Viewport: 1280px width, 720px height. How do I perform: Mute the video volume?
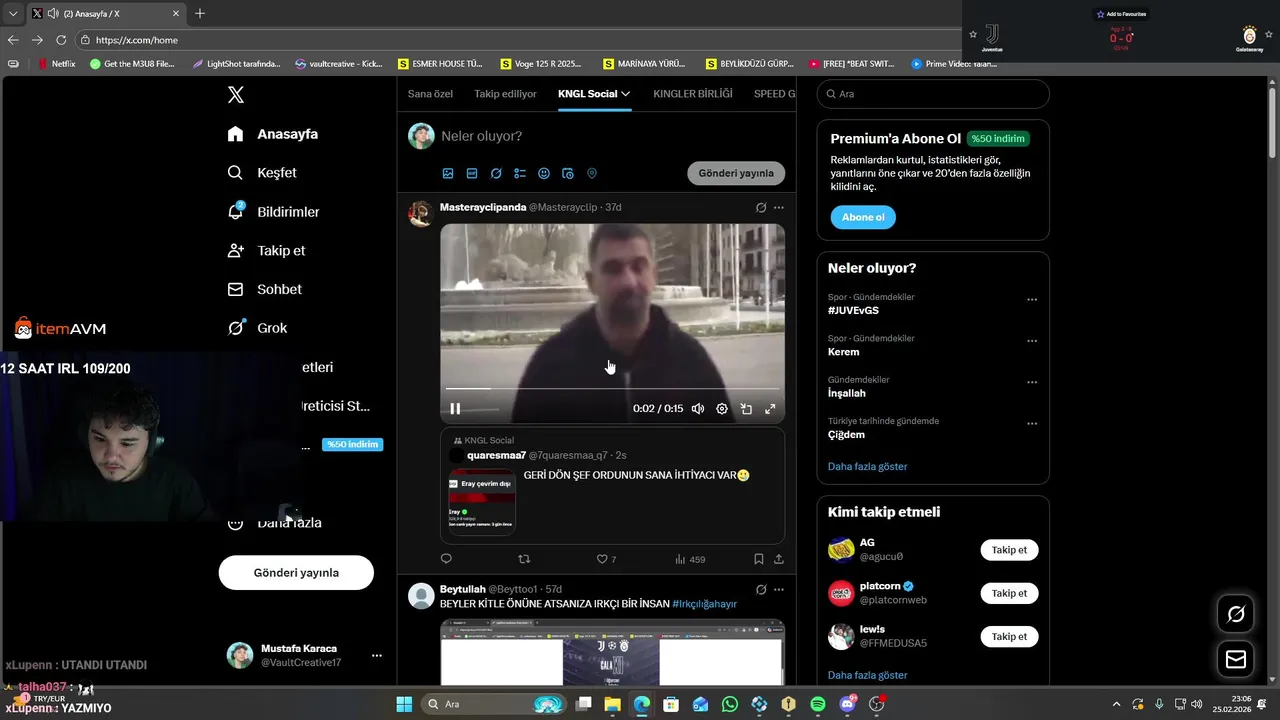pyautogui.click(x=698, y=408)
